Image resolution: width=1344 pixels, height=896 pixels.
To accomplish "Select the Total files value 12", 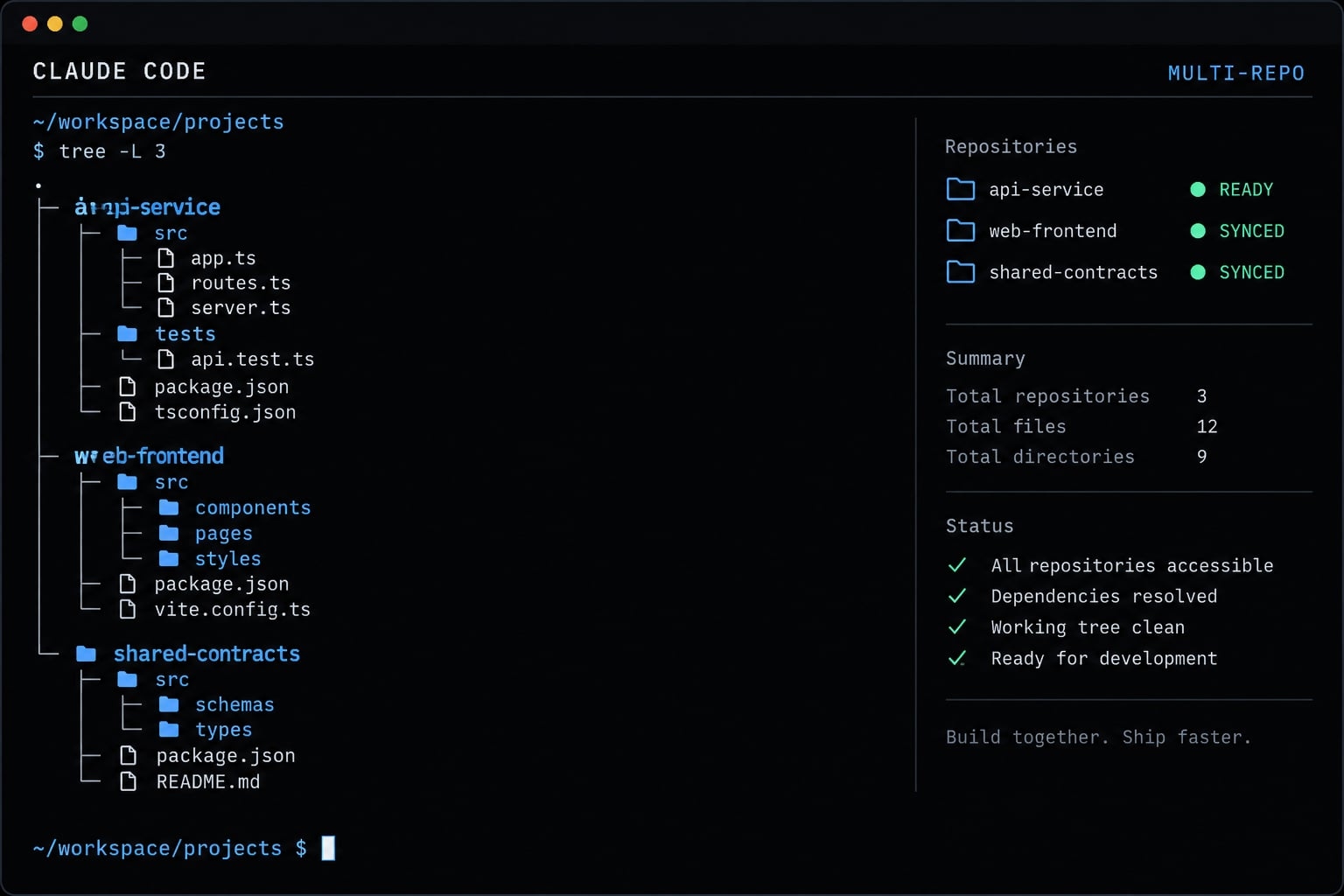I will pos(1207,426).
